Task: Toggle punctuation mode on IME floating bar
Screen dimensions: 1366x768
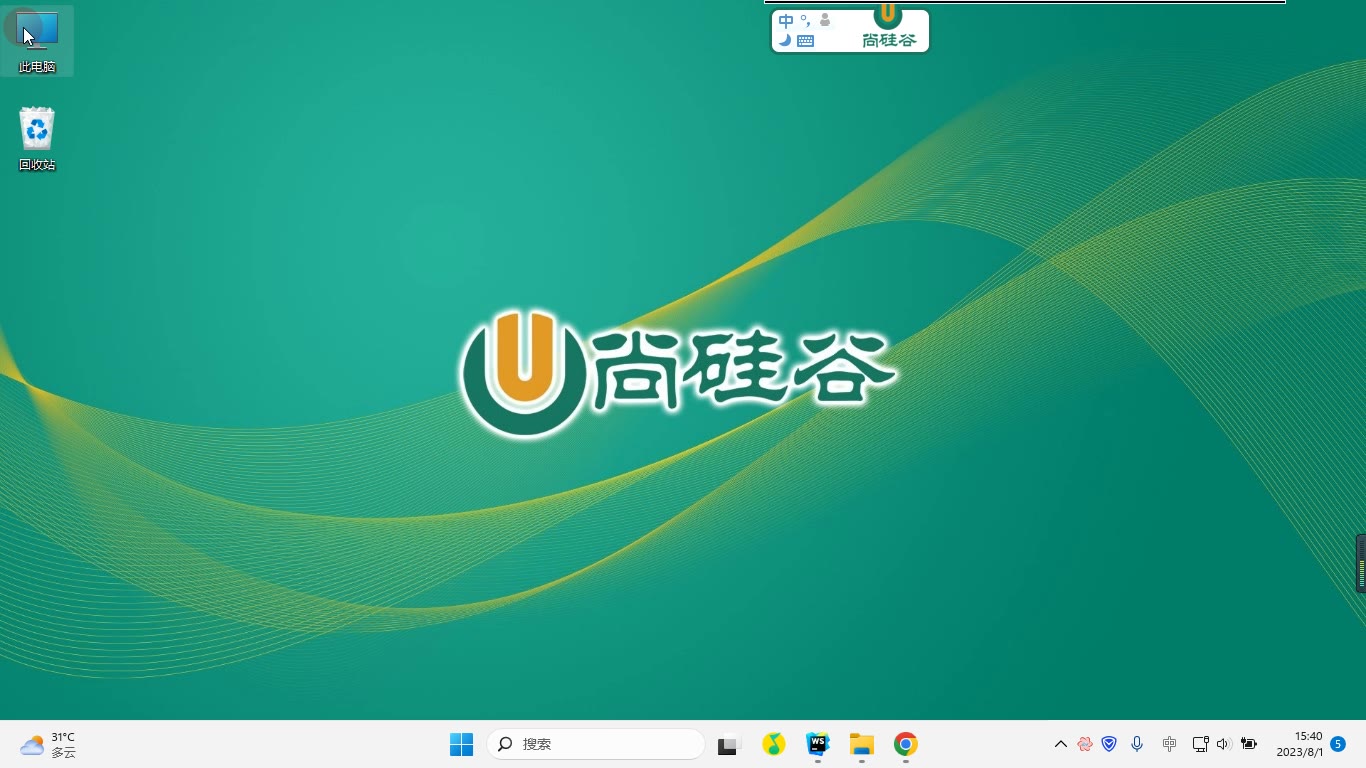Action: (805, 21)
